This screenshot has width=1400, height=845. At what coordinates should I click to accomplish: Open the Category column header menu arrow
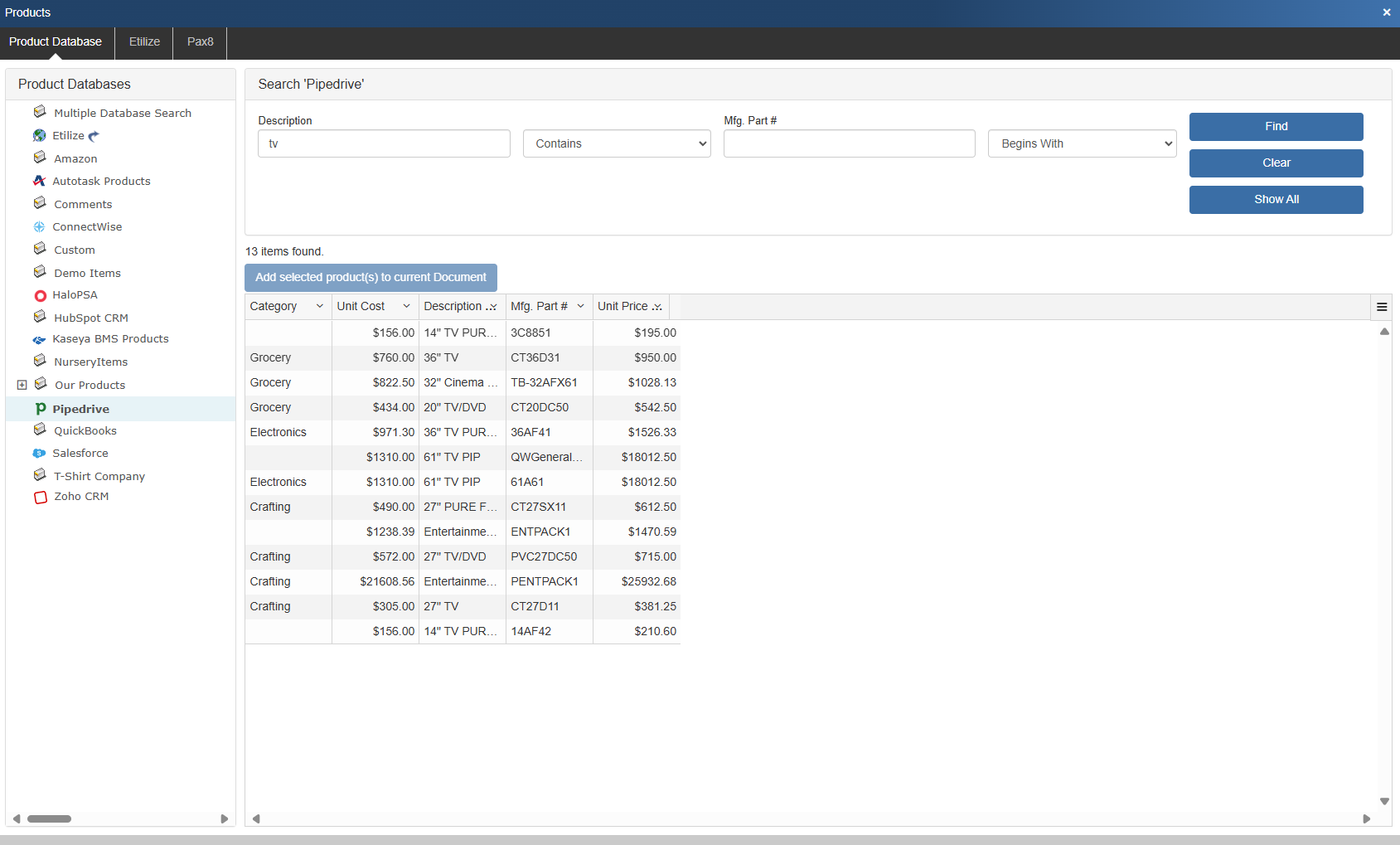[x=320, y=306]
